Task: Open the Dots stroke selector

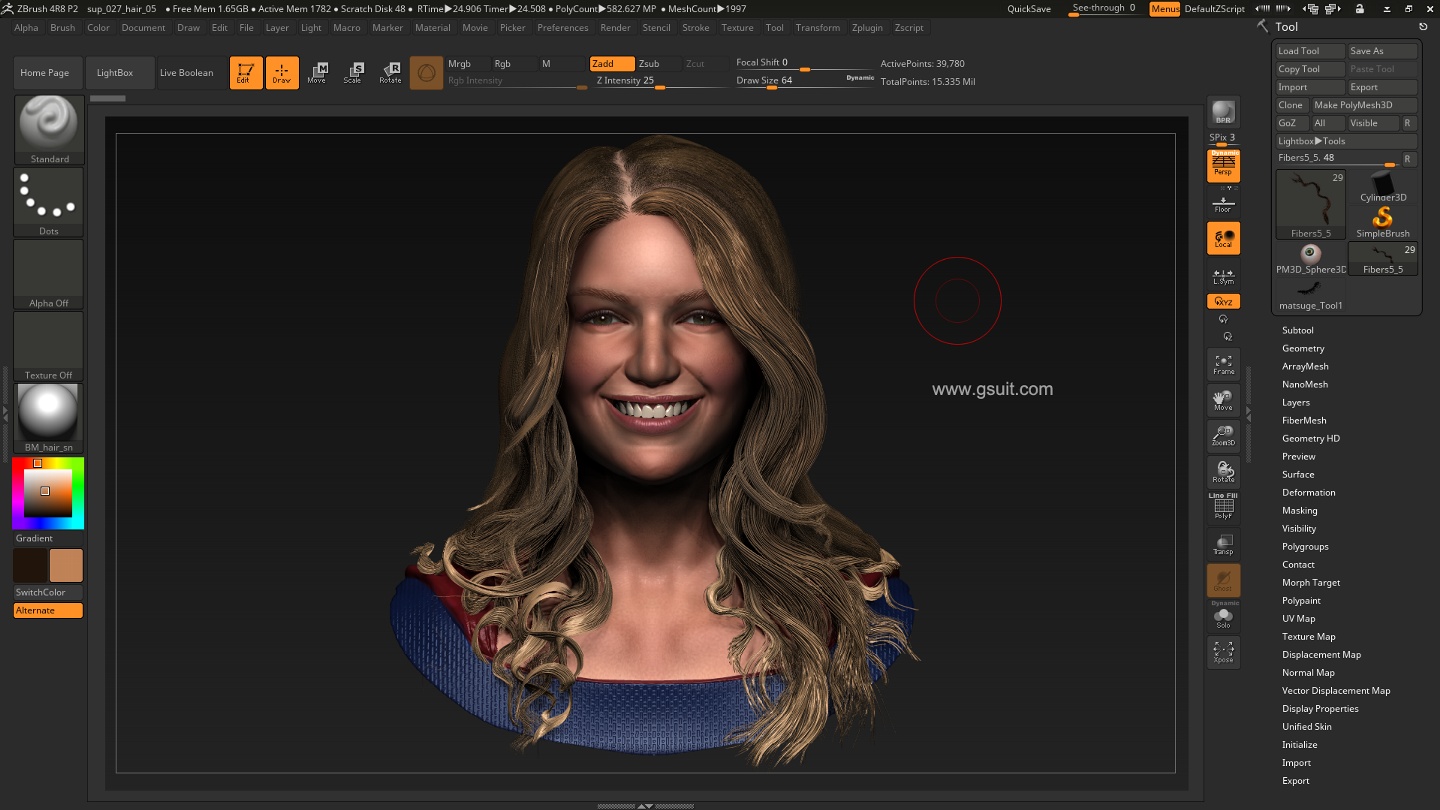Action: pos(49,202)
